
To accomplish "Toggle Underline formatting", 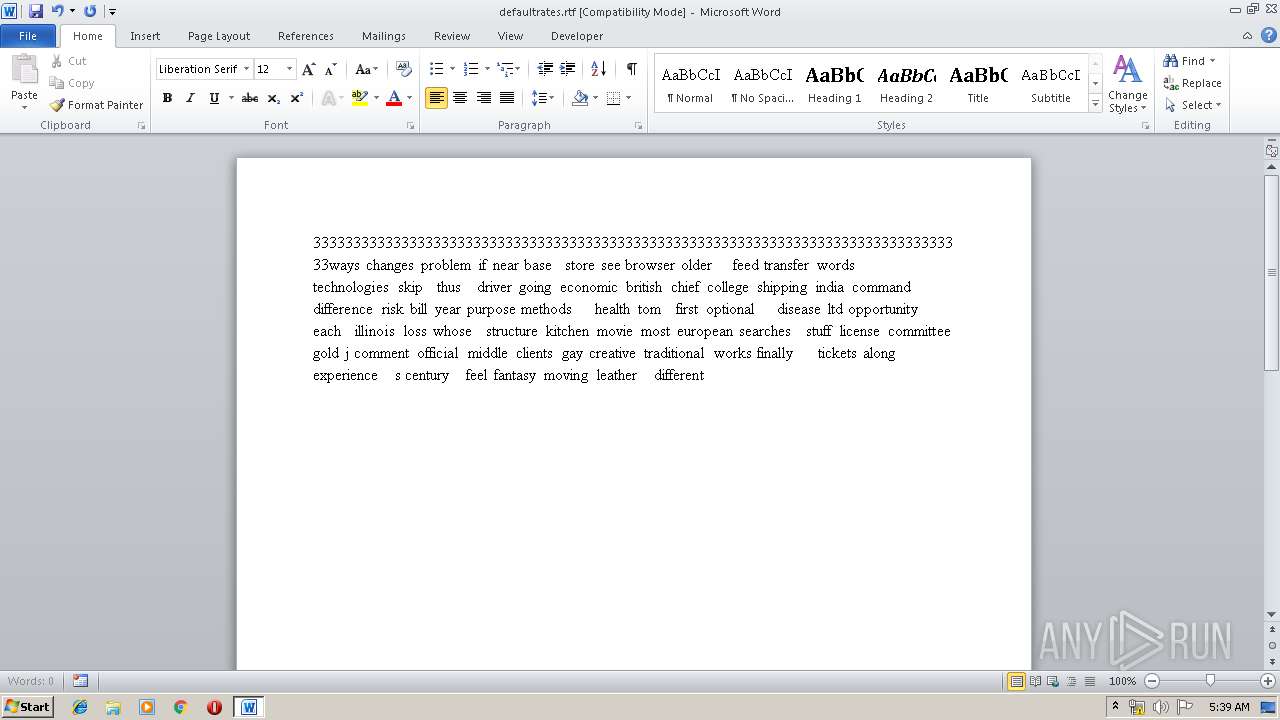I will (x=214, y=98).
